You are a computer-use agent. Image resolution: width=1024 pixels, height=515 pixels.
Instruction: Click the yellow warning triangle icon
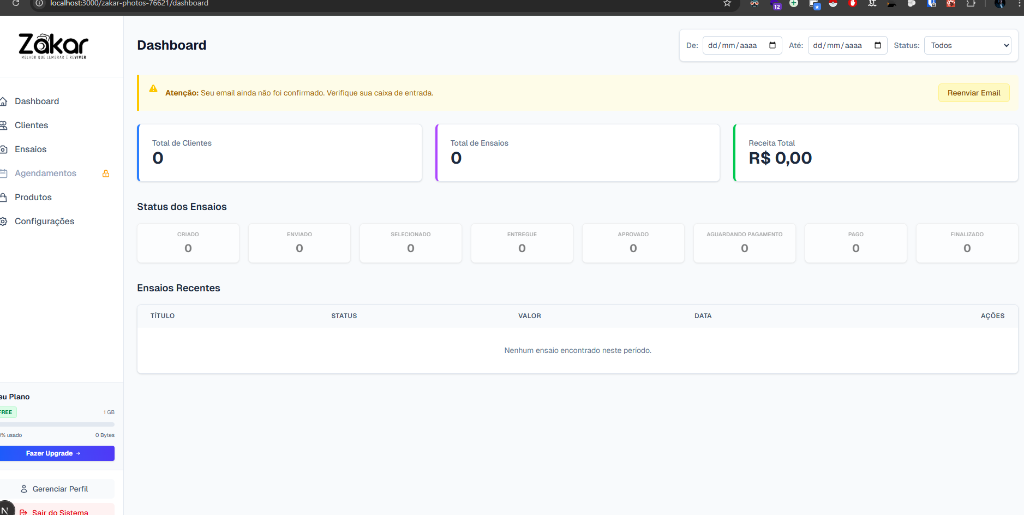[153, 89]
